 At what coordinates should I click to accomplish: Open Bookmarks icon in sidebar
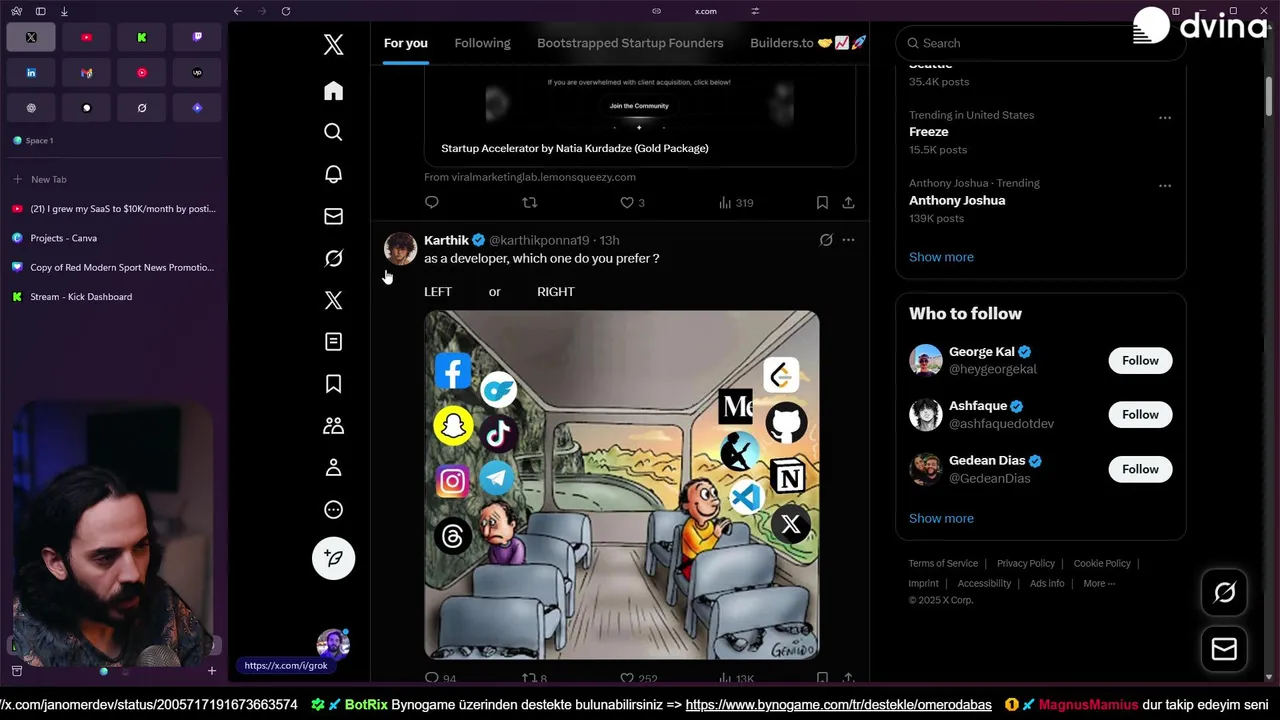334,384
